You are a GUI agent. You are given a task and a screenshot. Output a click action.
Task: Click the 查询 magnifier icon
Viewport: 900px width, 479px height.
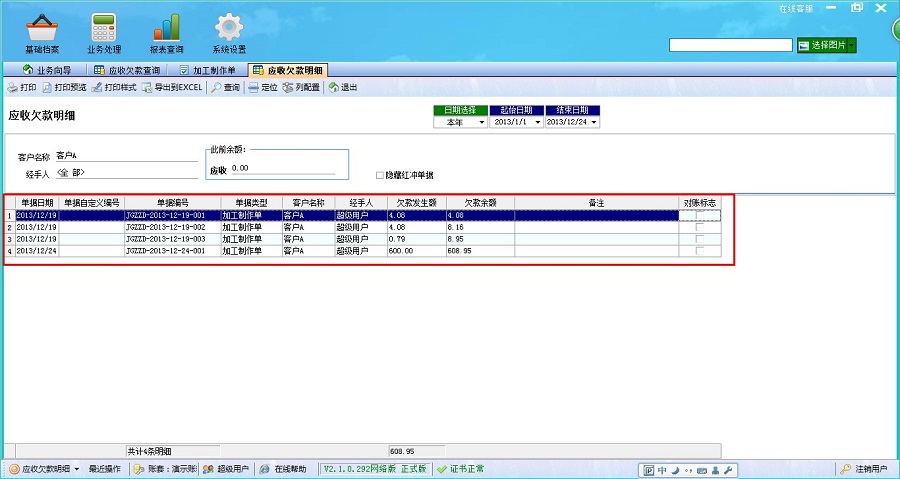pyautogui.click(x=225, y=88)
